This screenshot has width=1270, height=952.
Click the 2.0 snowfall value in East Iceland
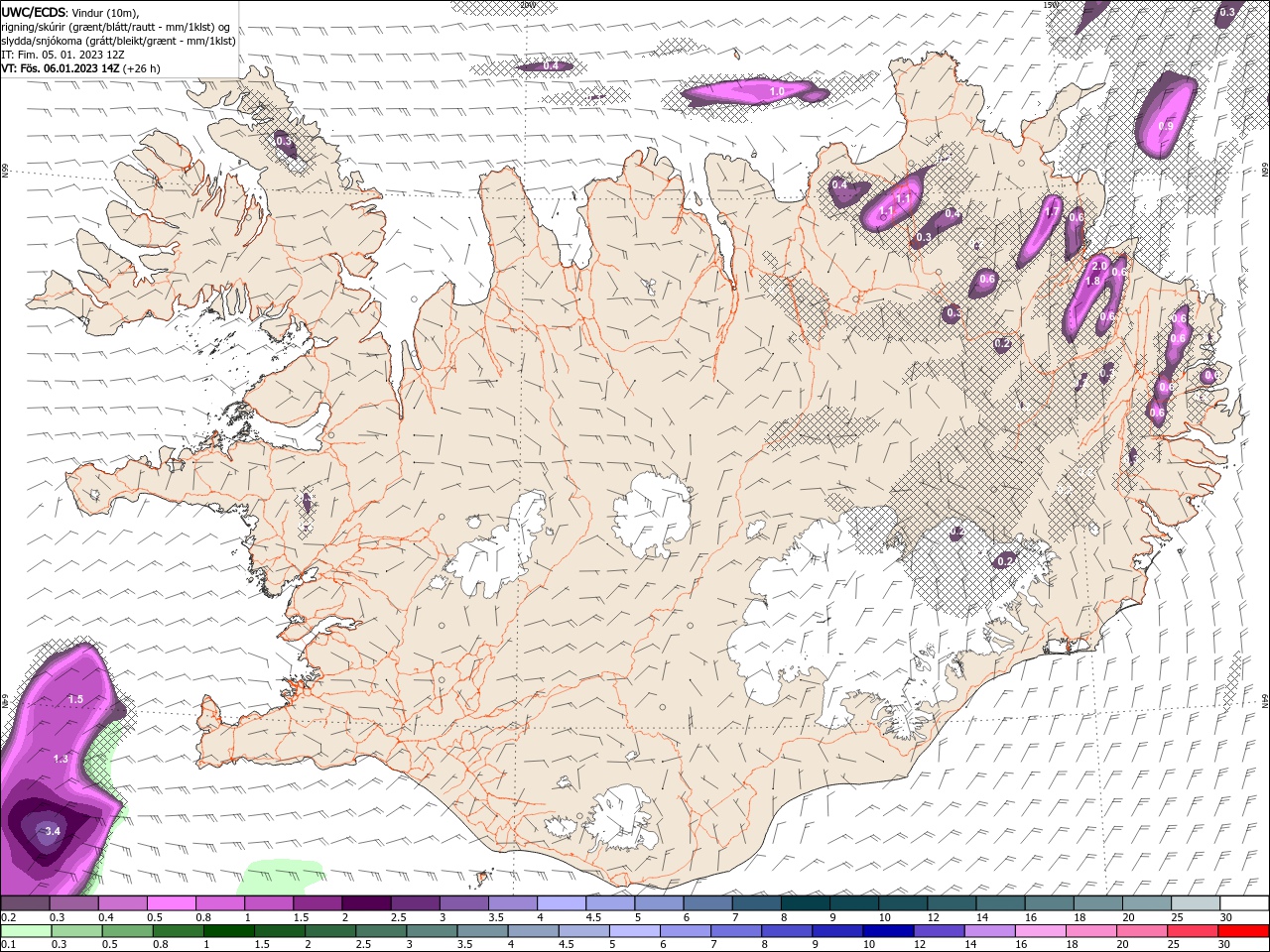click(x=1099, y=266)
